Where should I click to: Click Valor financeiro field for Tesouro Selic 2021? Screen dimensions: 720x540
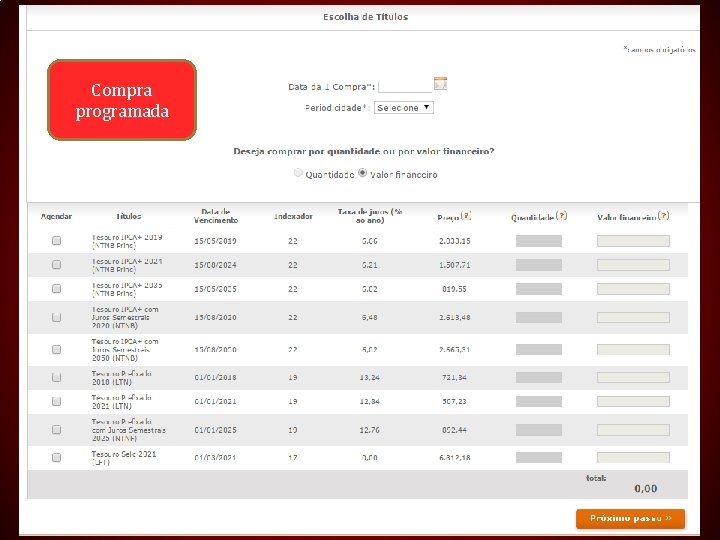pyautogui.click(x=633, y=457)
